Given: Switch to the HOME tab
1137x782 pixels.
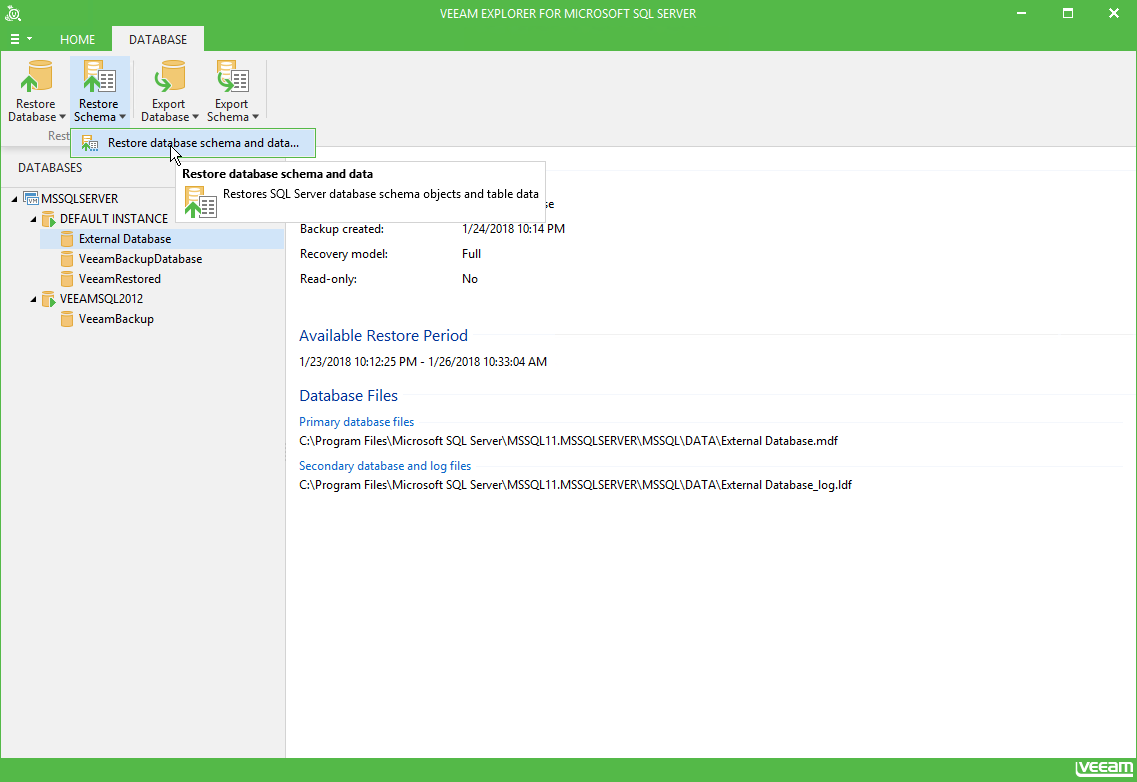Looking at the screenshot, I should pos(78,40).
